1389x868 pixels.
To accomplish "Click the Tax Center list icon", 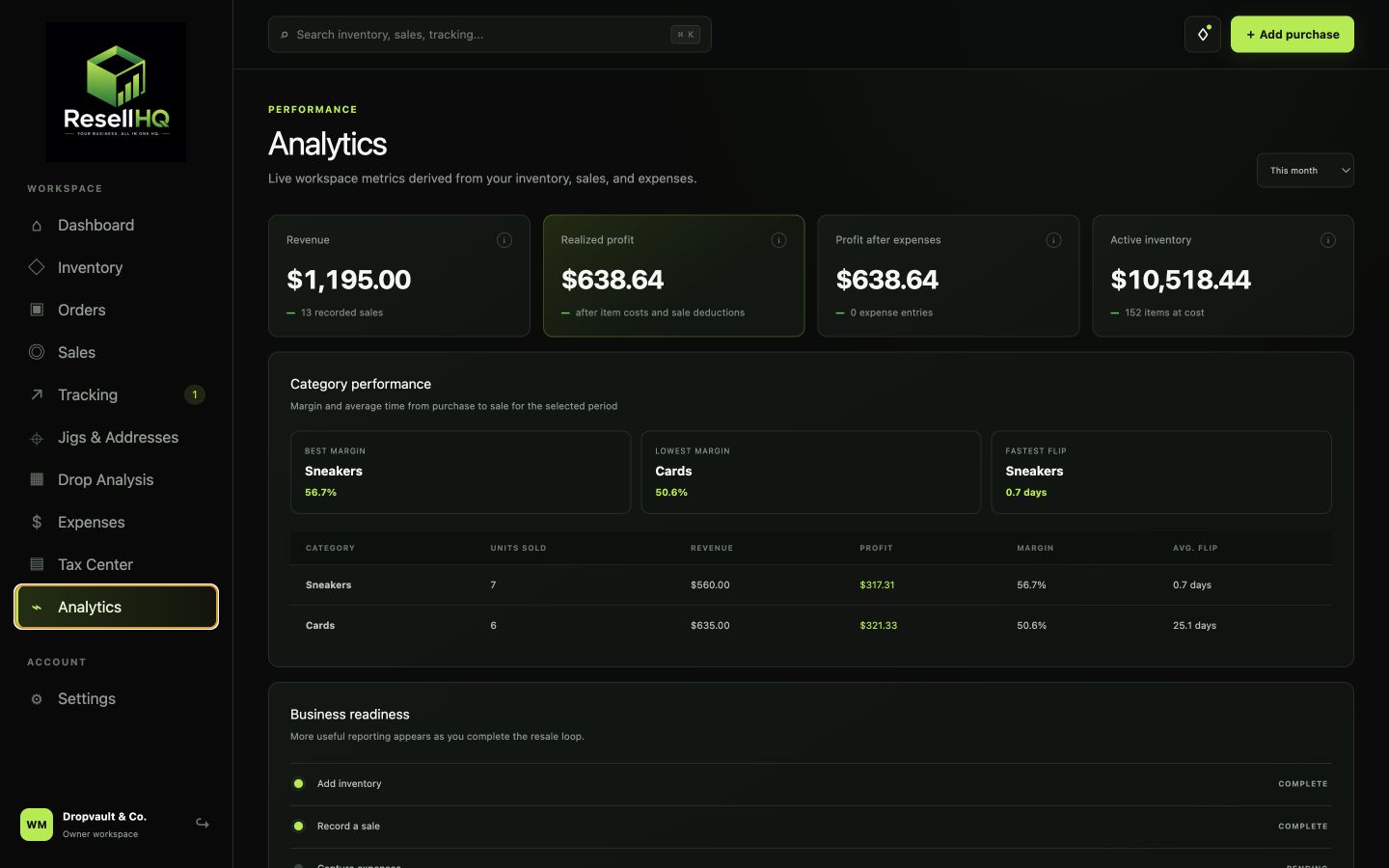I will tap(37, 564).
